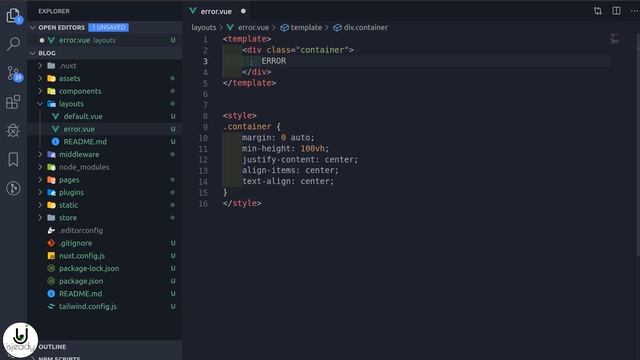Click the opening style tag on line 8

pyautogui.click(x=240, y=116)
